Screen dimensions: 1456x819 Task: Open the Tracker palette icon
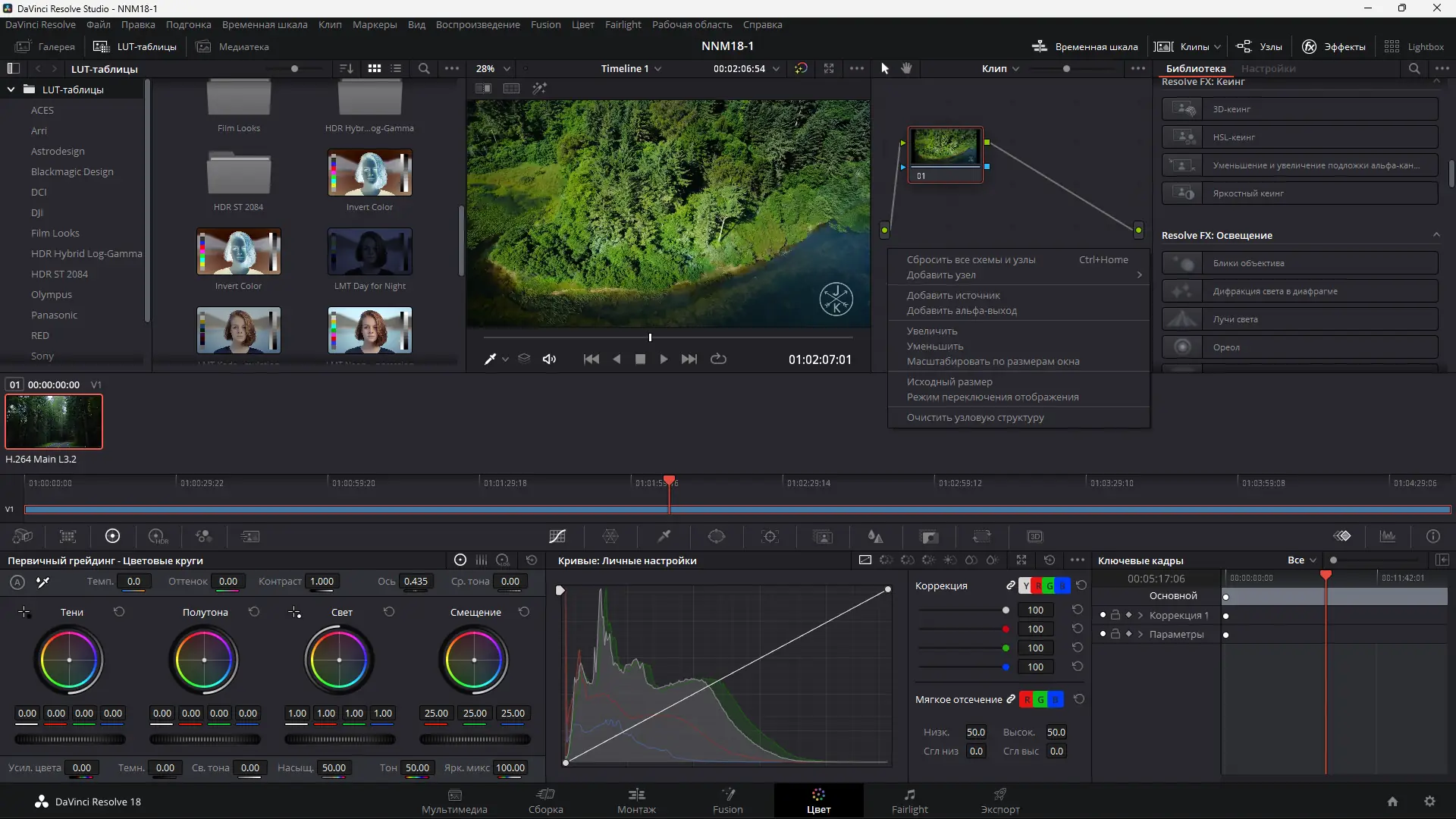[770, 537]
